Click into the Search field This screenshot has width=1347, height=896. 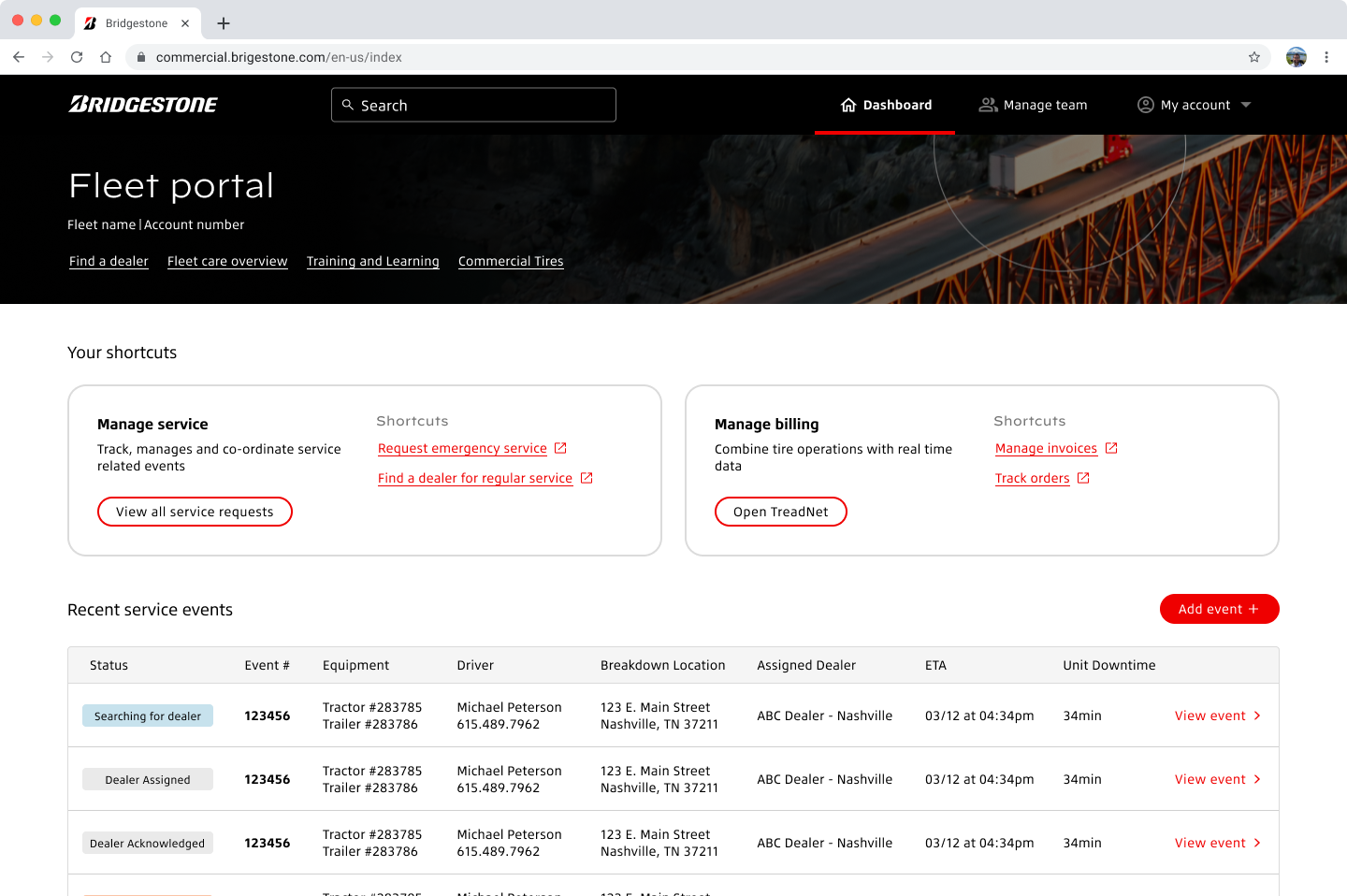[x=473, y=105]
